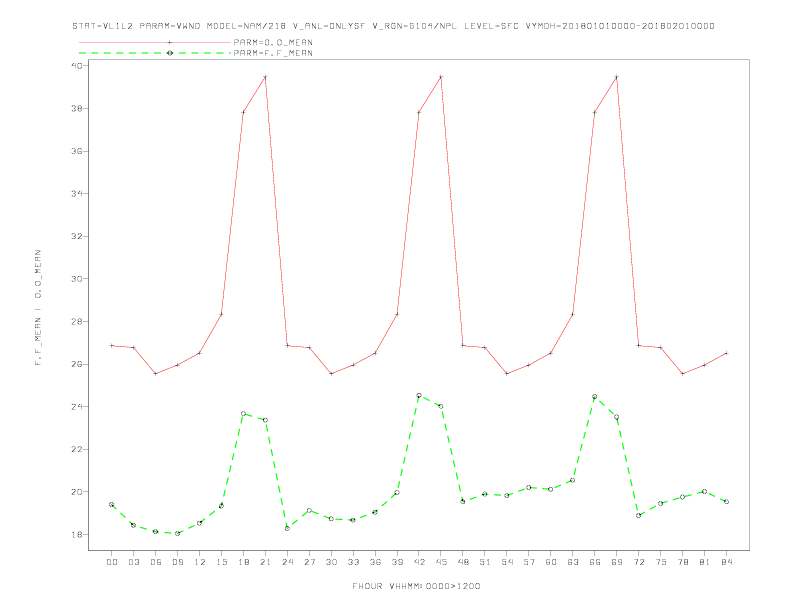
Task: Click the x-axis tick label 27
Action: (x=309, y=562)
